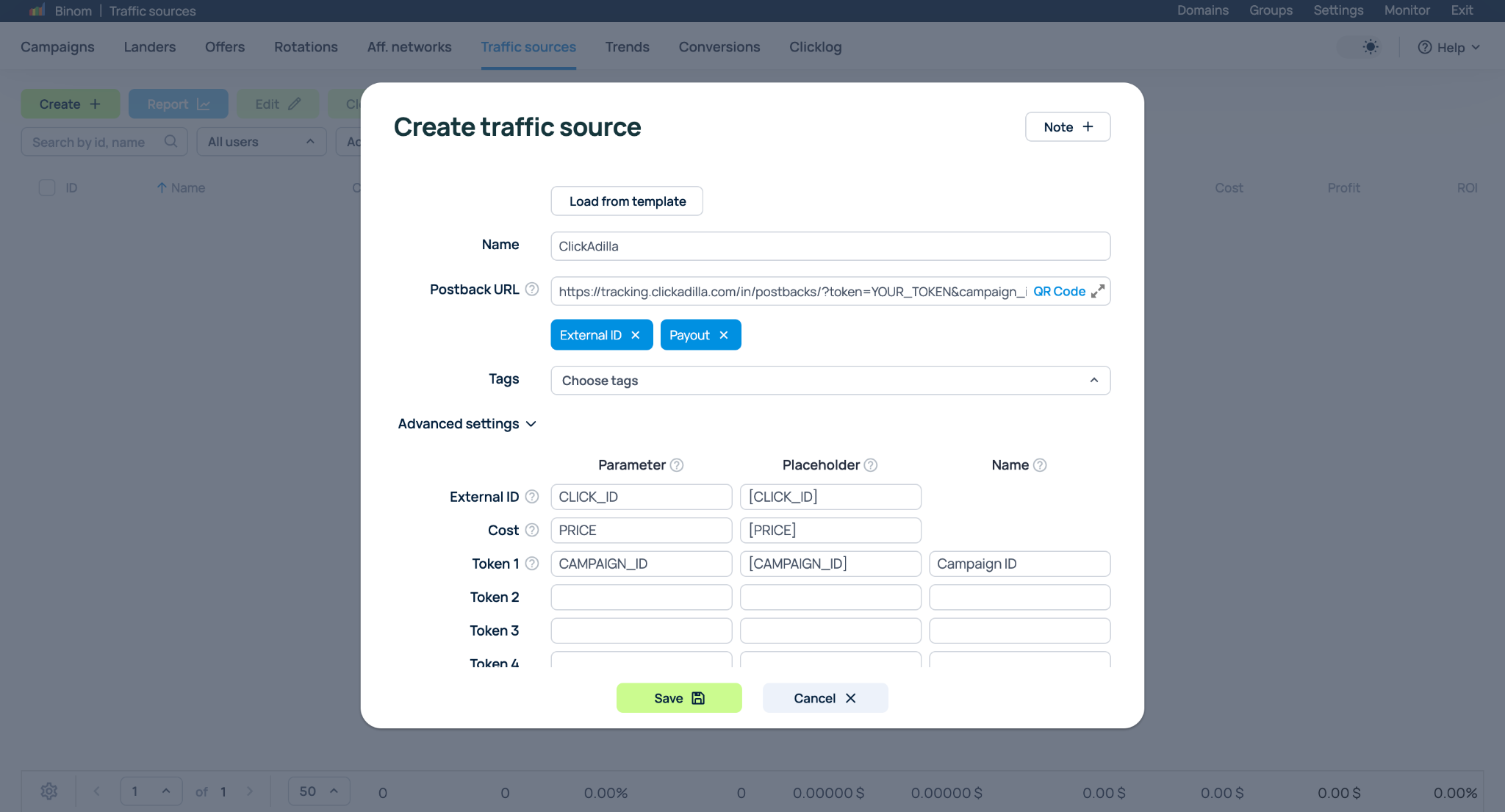The width and height of the screenshot is (1505, 812).
Task: Click the Cost row help icon
Action: [532, 531]
